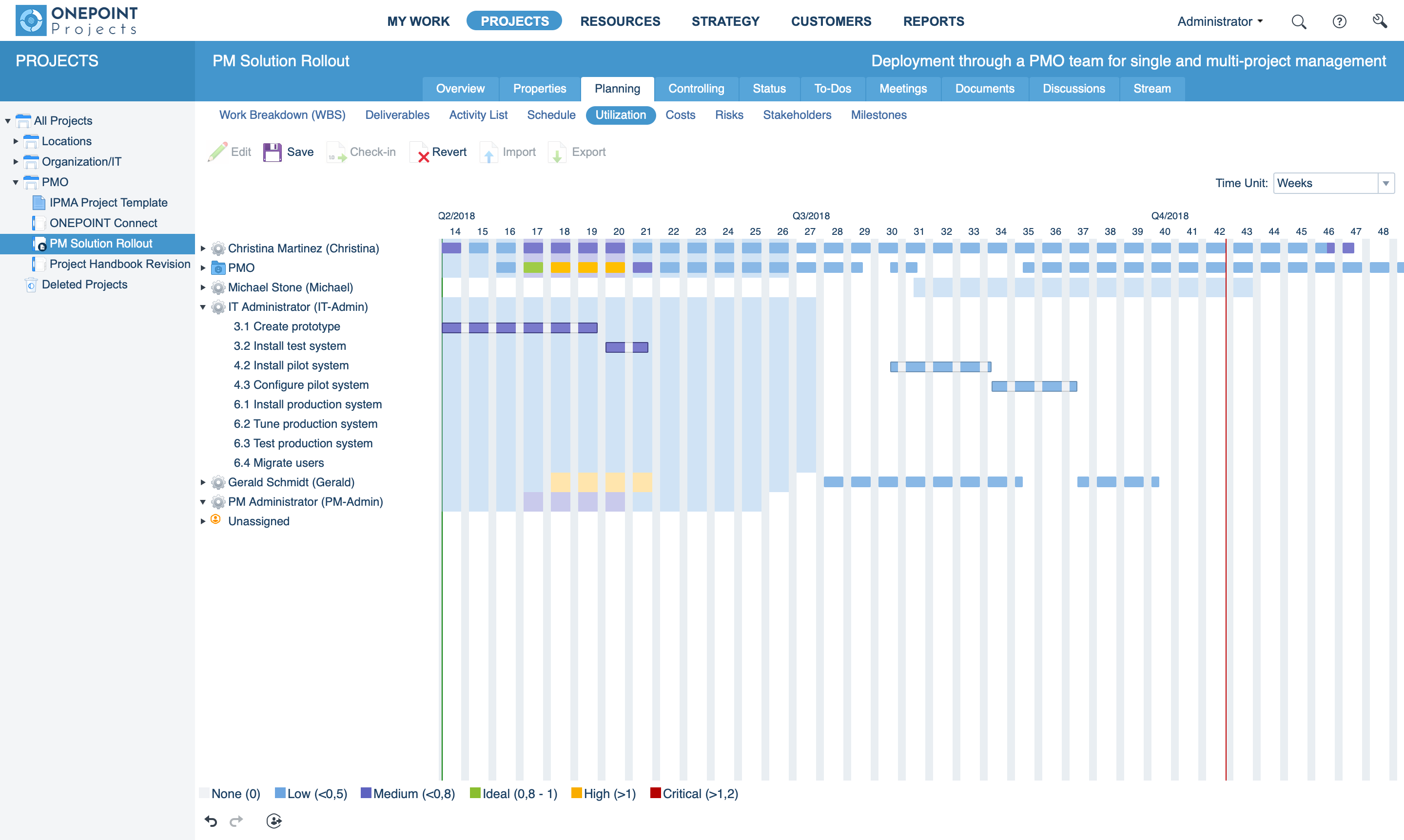
Task: Open the Milestones sub-view
Action: pos(878,115)
